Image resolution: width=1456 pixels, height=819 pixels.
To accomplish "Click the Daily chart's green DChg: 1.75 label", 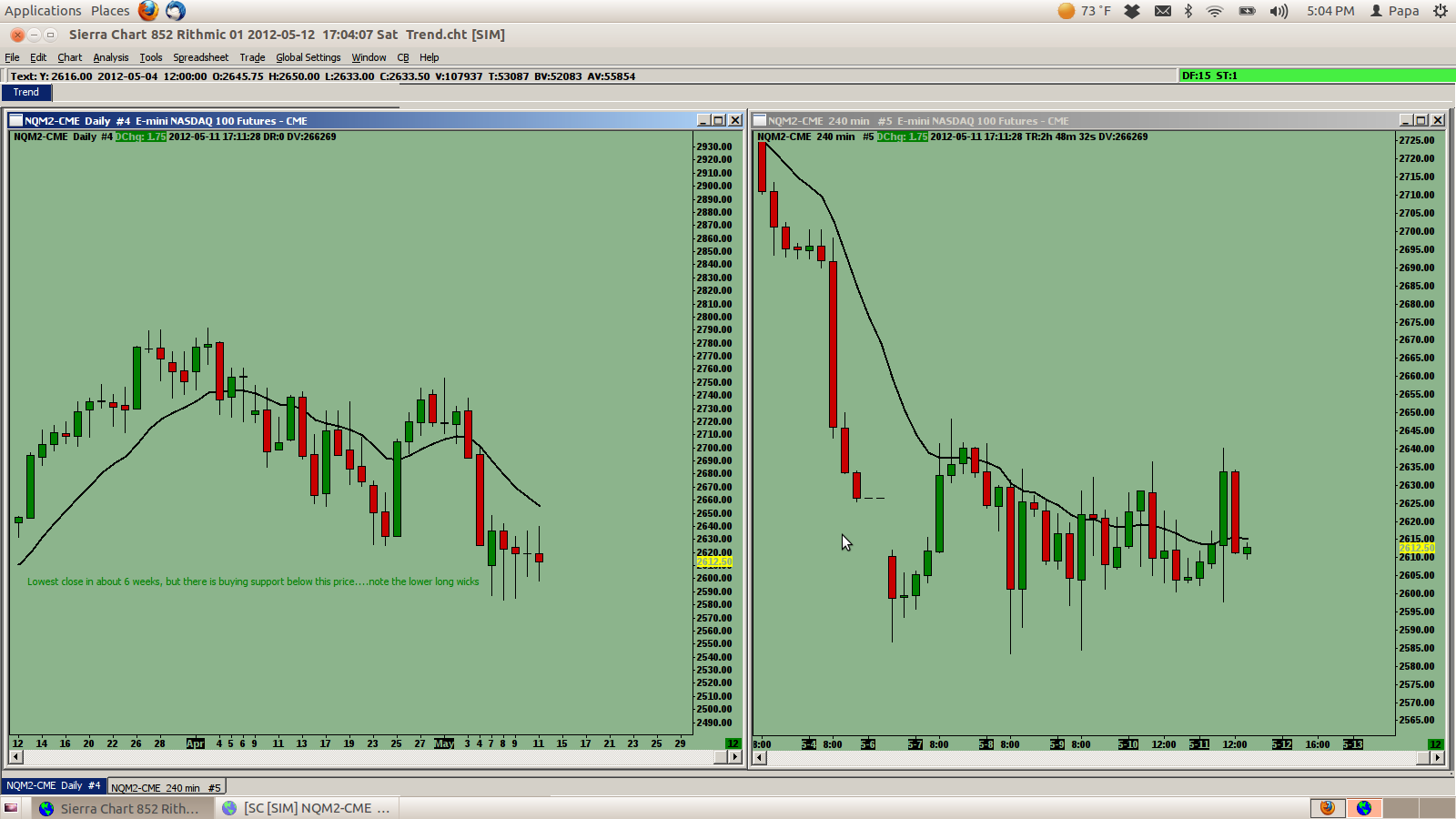I will [141, 136].
